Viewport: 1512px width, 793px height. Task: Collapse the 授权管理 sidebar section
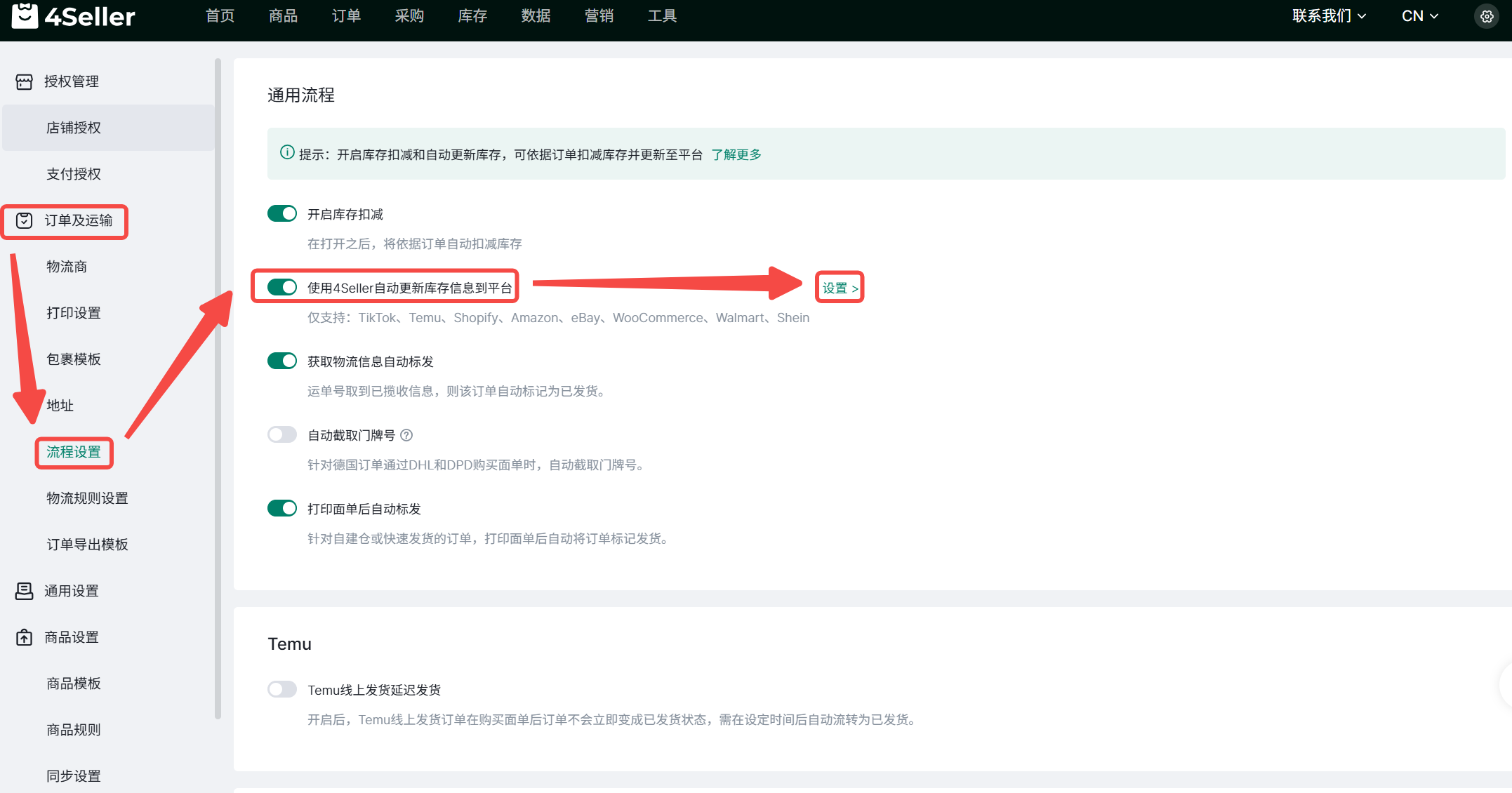click(71, 81)
